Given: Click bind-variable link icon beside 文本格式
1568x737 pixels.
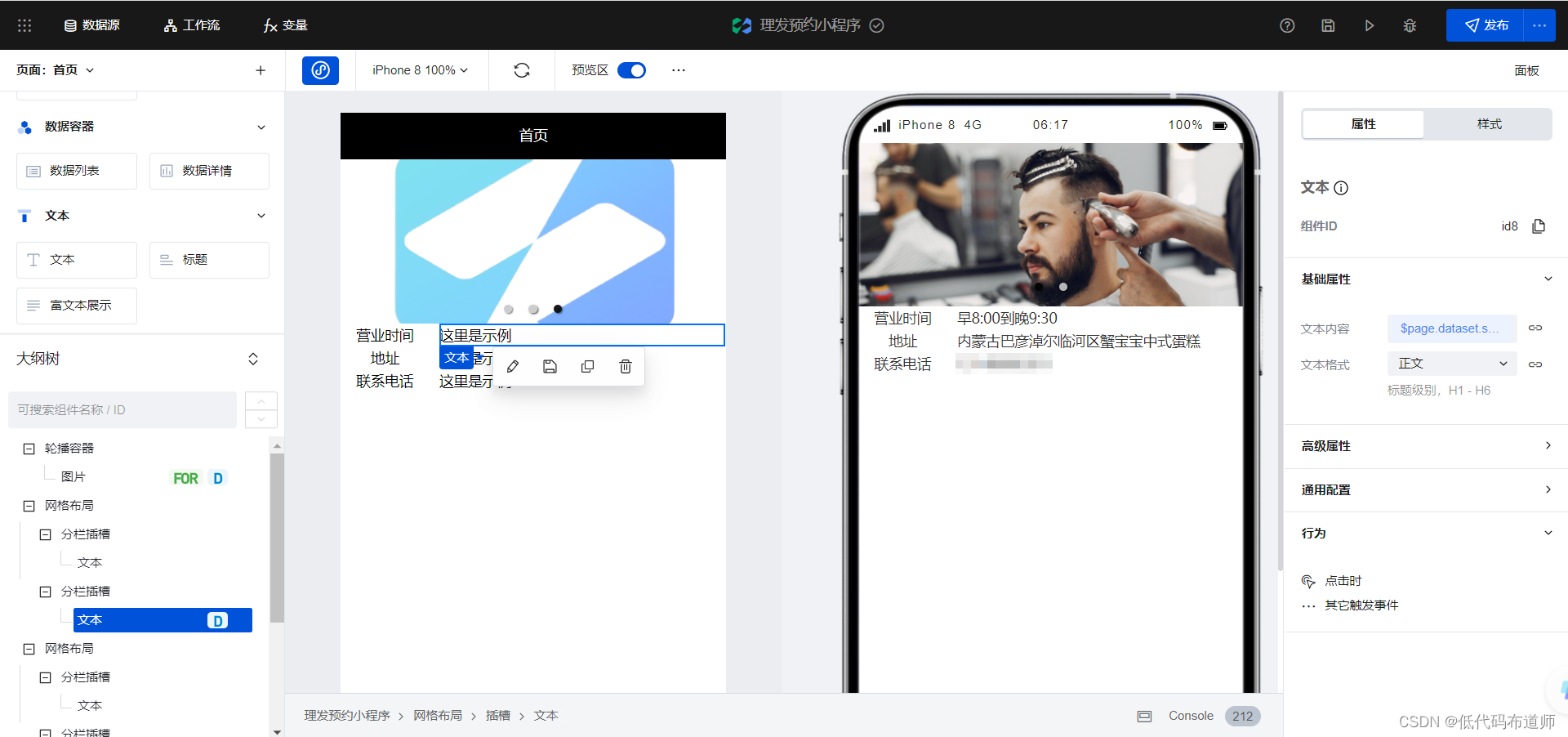Looking at the screenshot, I should coord(1535,364).
